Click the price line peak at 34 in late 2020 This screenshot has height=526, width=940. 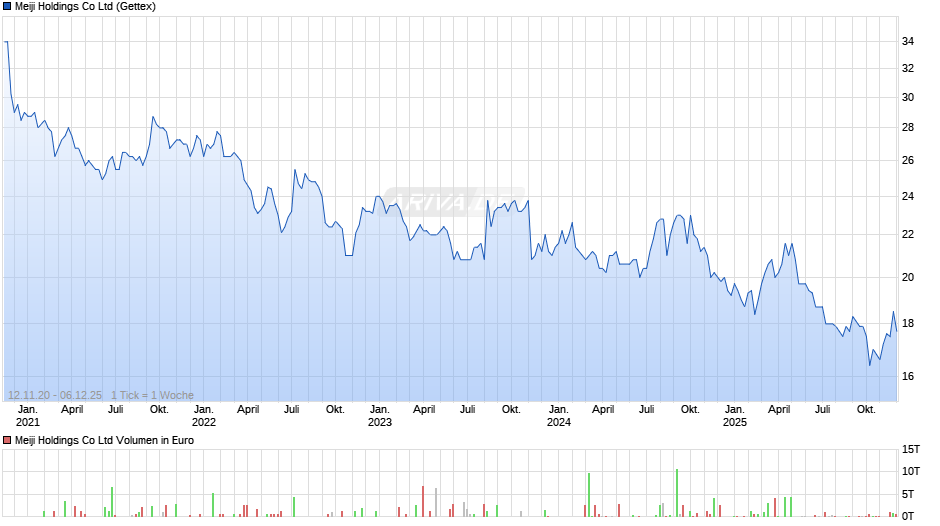[6, 41]
